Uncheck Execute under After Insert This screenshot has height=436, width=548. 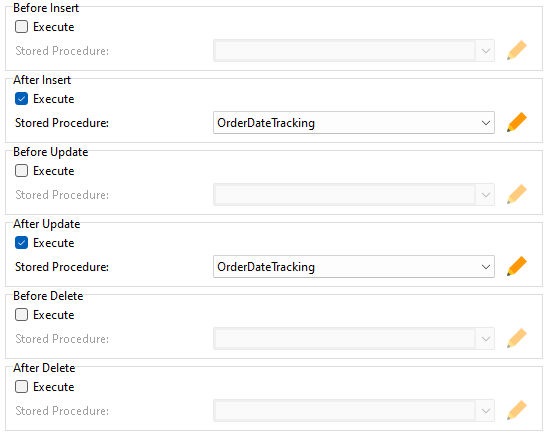[21, 99]
